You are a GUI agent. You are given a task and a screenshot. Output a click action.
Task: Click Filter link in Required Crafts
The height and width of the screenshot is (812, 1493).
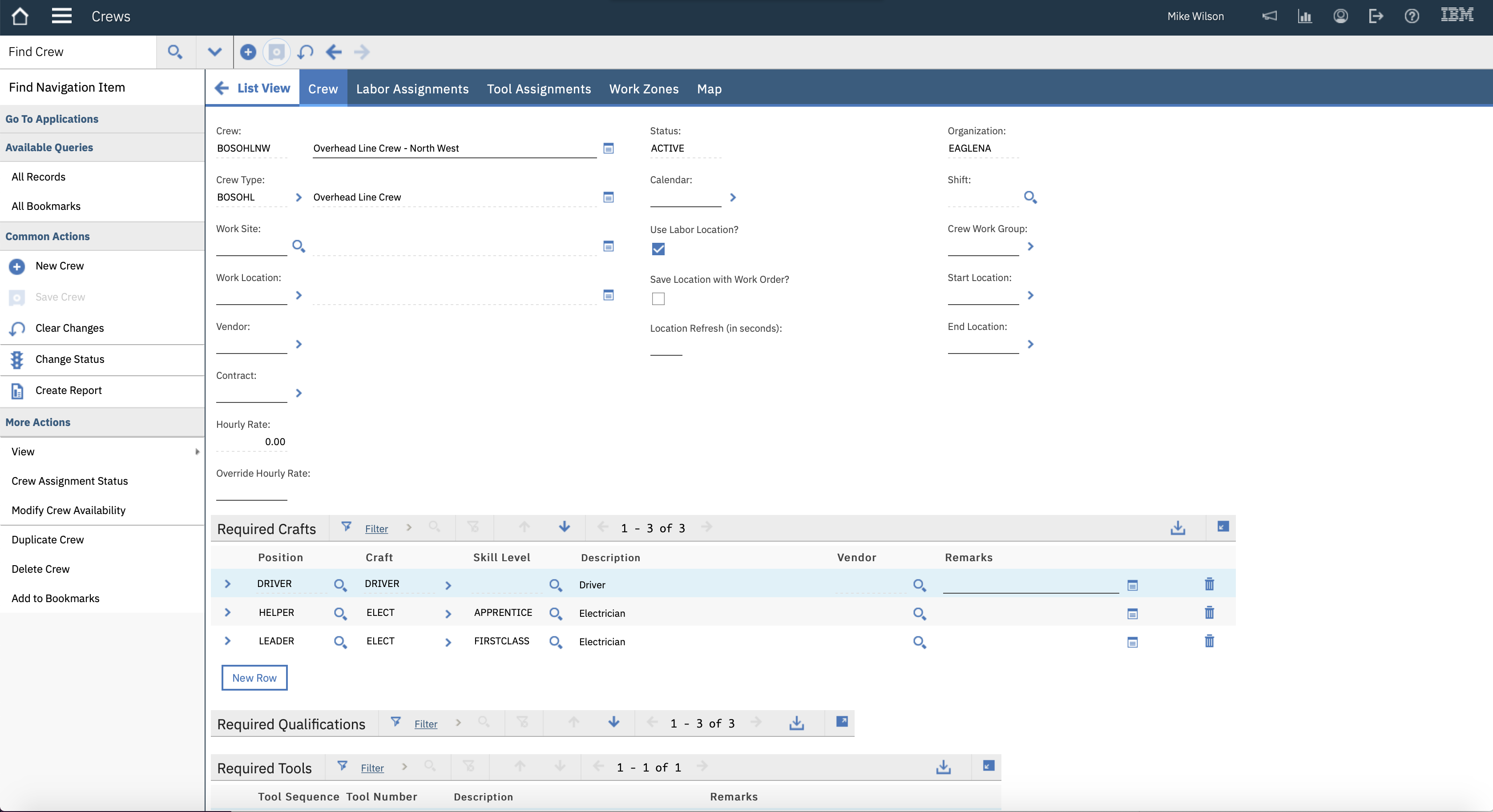point(376,529)
